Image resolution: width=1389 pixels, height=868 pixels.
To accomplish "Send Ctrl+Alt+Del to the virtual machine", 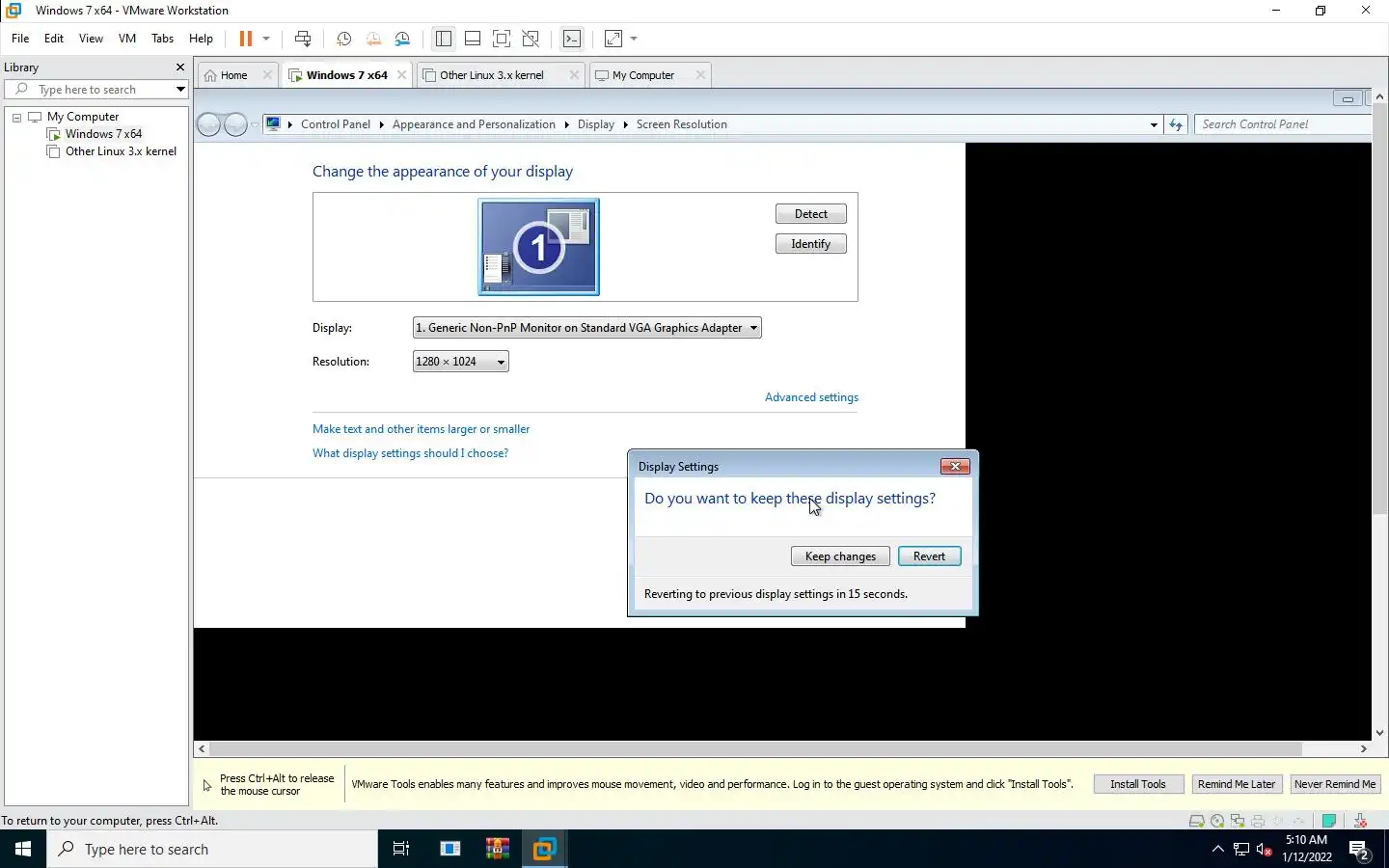I will (x=303, y=39).
